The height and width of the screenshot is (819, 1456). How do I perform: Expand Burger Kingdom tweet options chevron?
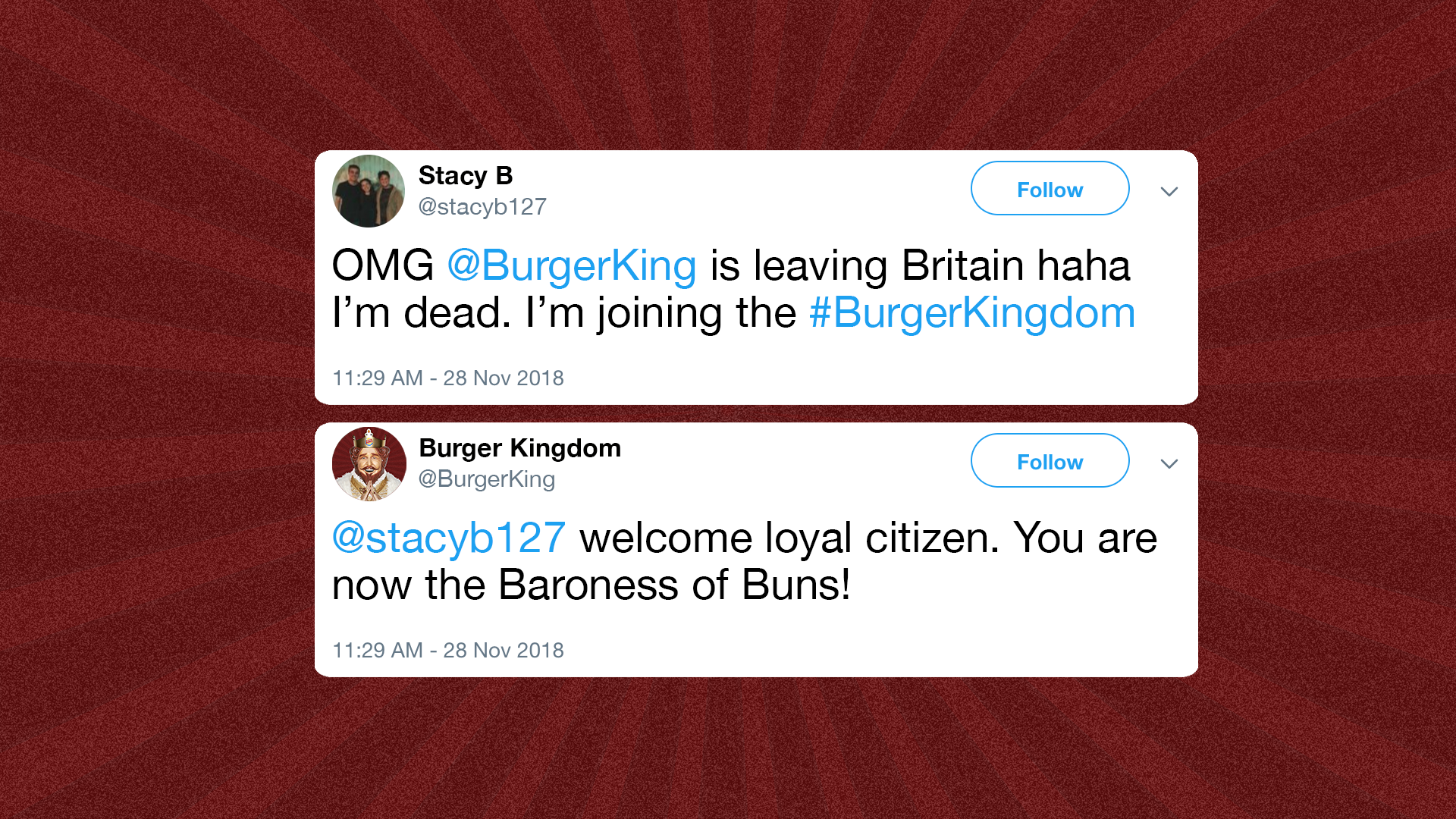[x=1169, y=463]
